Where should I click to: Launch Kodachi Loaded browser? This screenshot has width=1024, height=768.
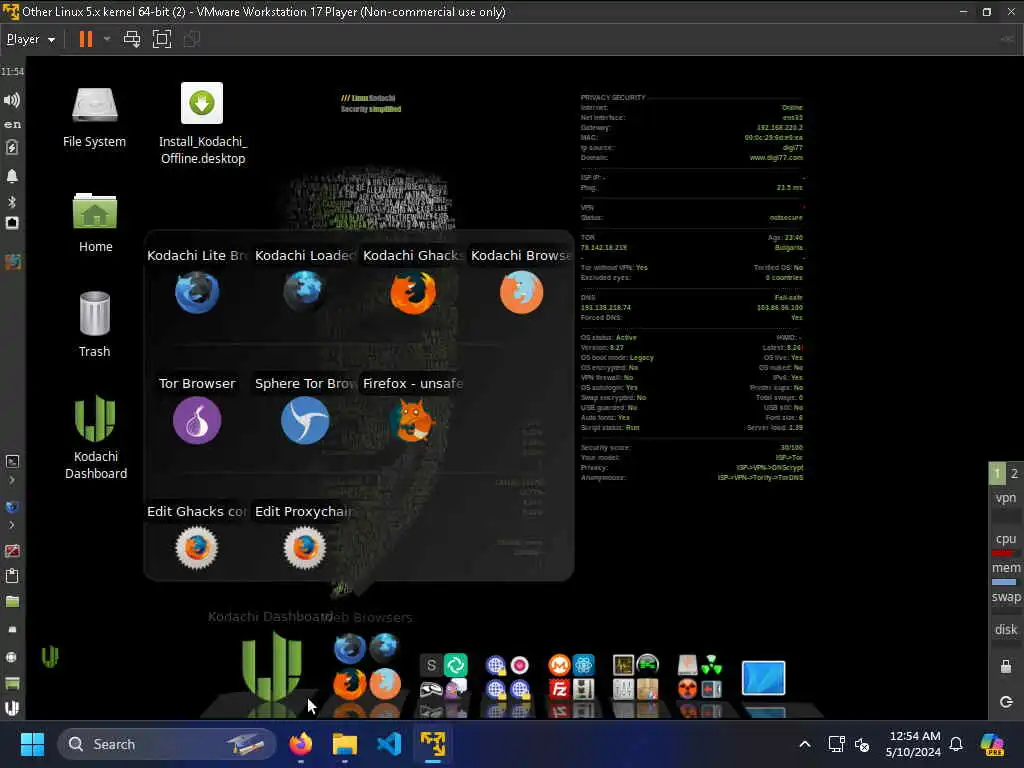coord(304,292)
